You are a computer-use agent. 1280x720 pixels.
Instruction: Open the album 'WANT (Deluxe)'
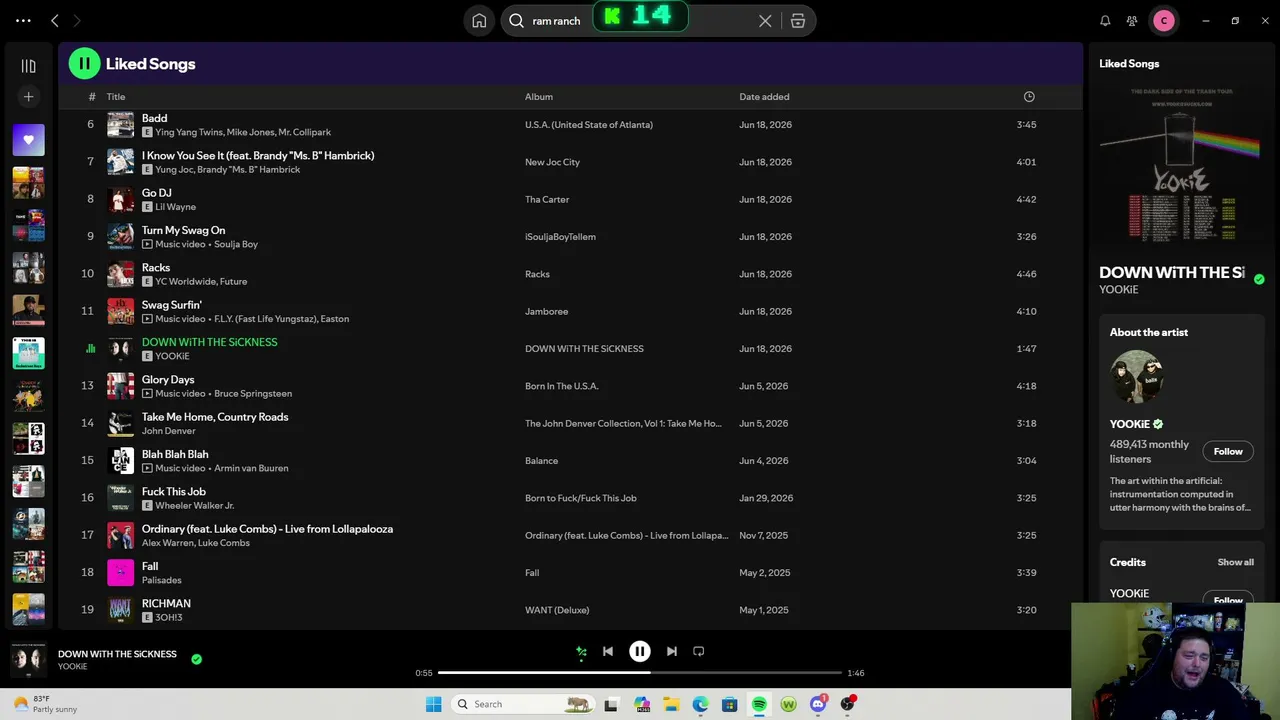click(x=557, y=610)
